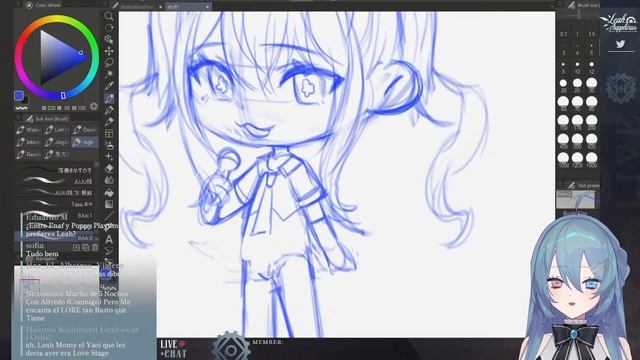Choose the Rendi sub tool

tap(29, 154)
